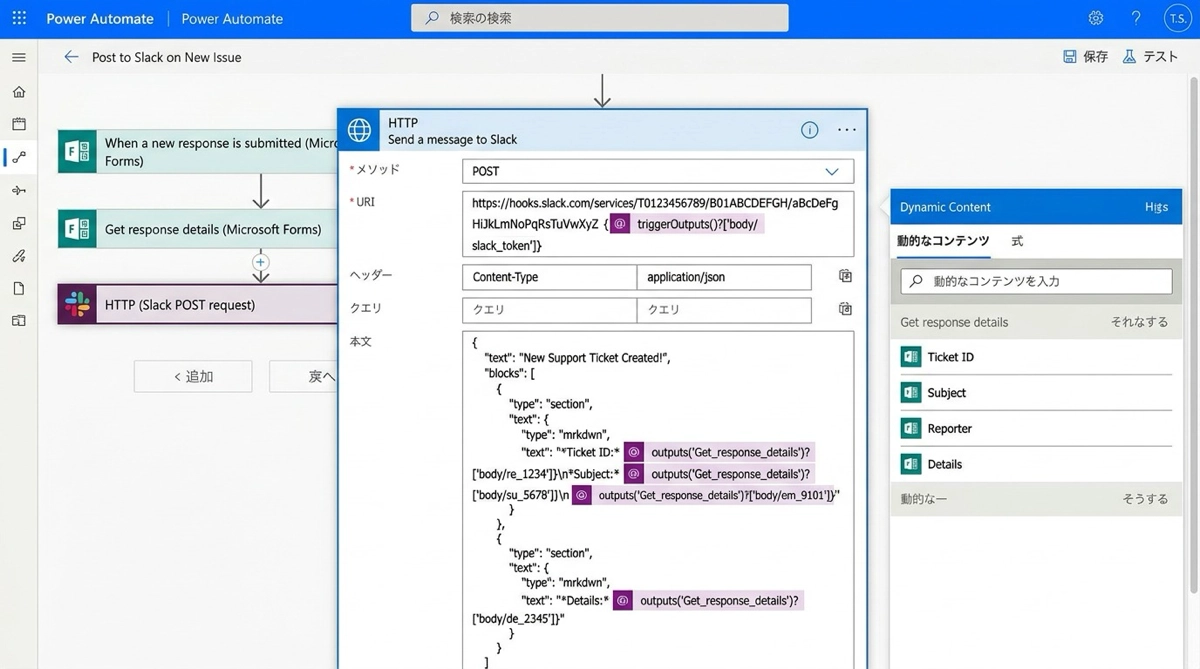
Task: Open the app launcher waffle icon
Action: coord(19,18)
